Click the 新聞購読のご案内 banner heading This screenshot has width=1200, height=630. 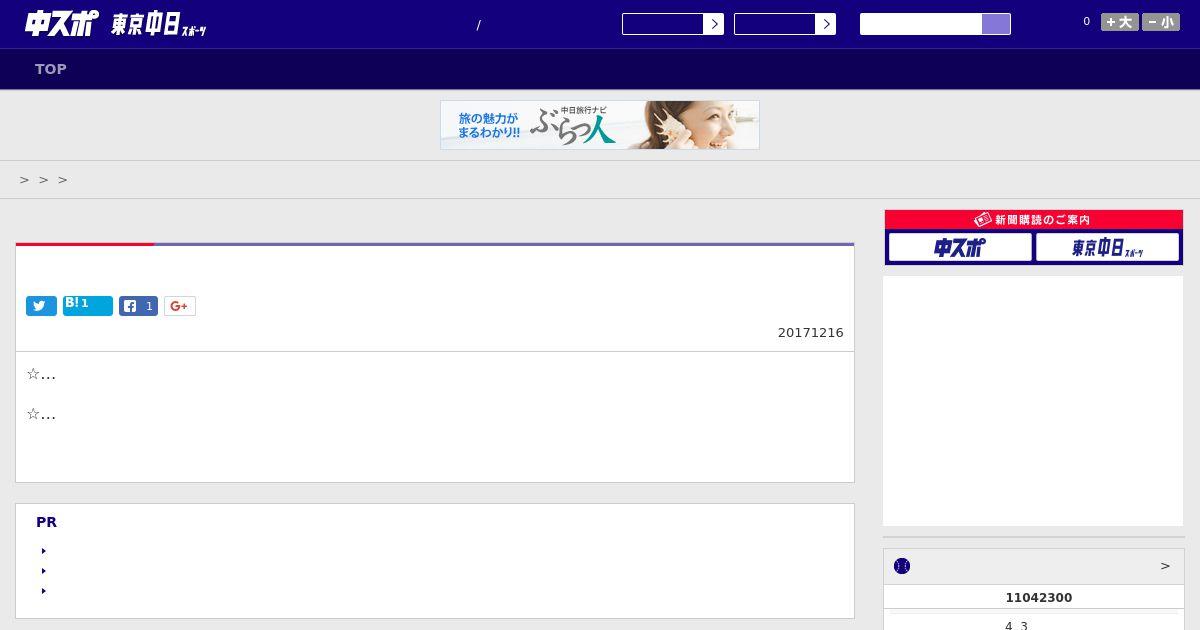click(1034, 219)
